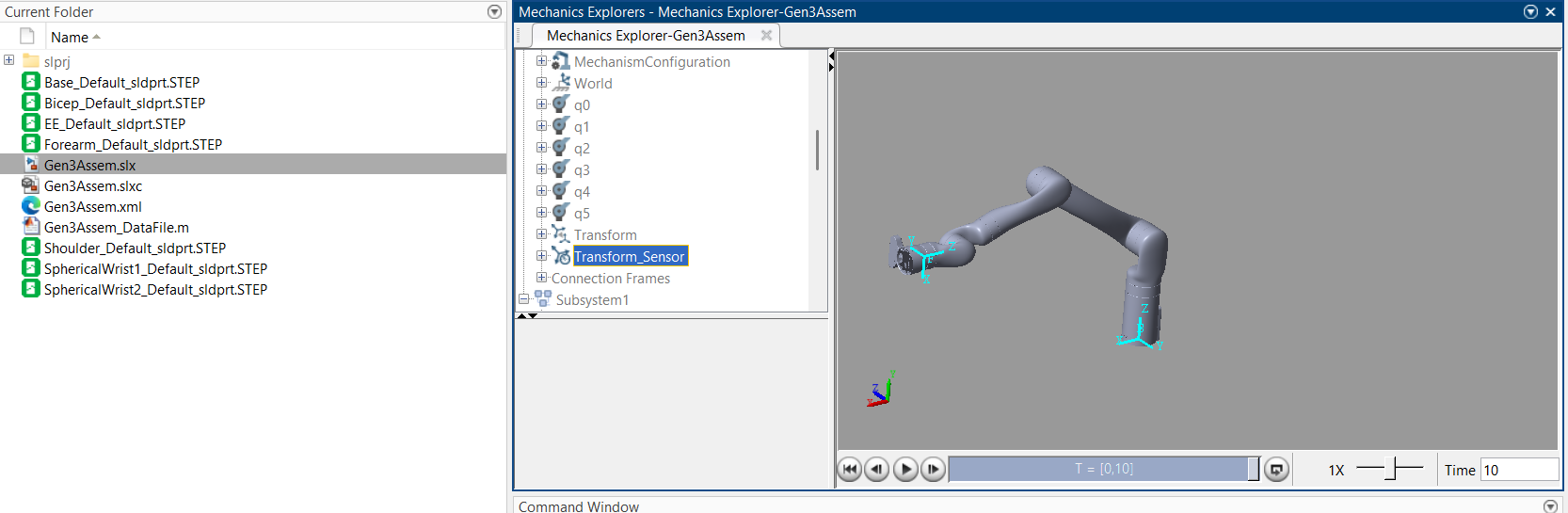Sort files by Name column header
This screenshot has height=513, width=1568.
point(70,38)
